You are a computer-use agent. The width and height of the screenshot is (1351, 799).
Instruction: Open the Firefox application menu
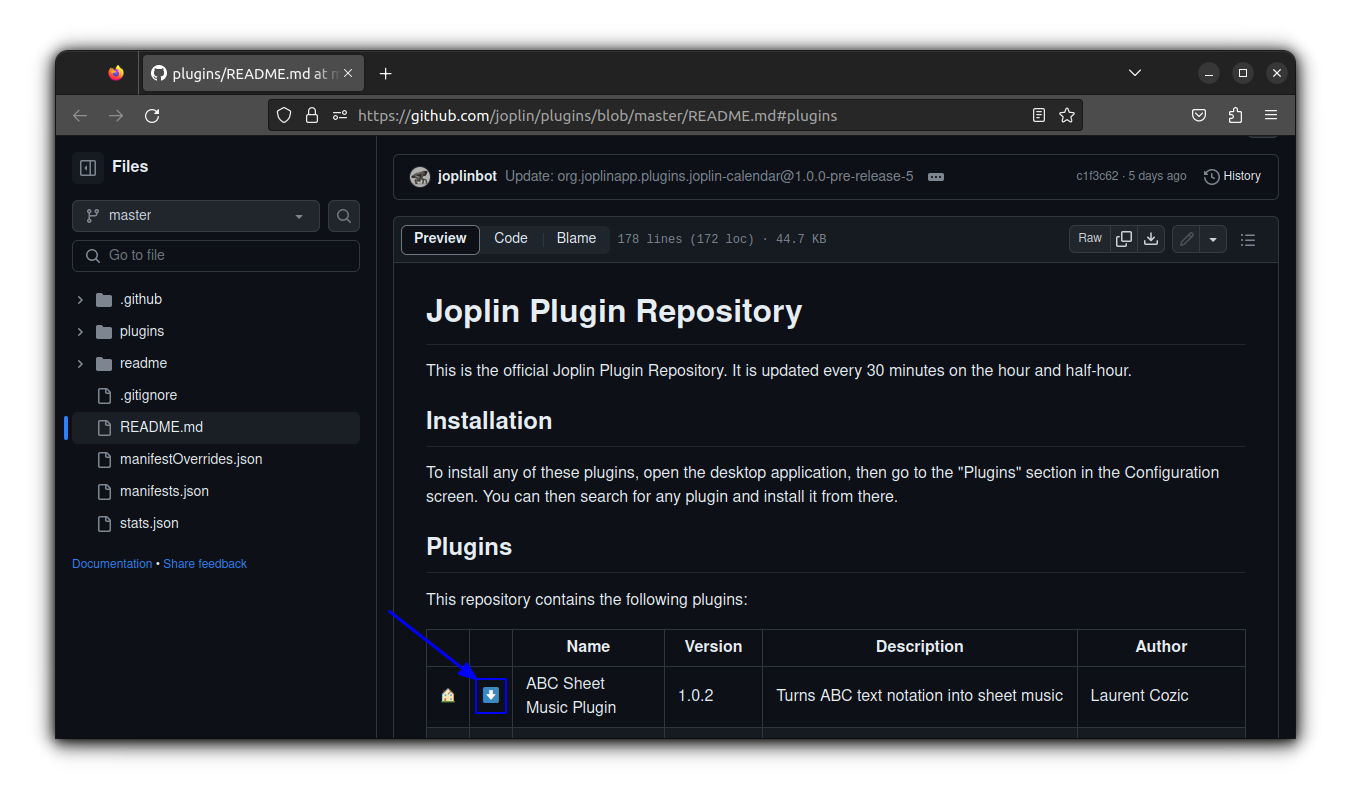click(1271, 115)
